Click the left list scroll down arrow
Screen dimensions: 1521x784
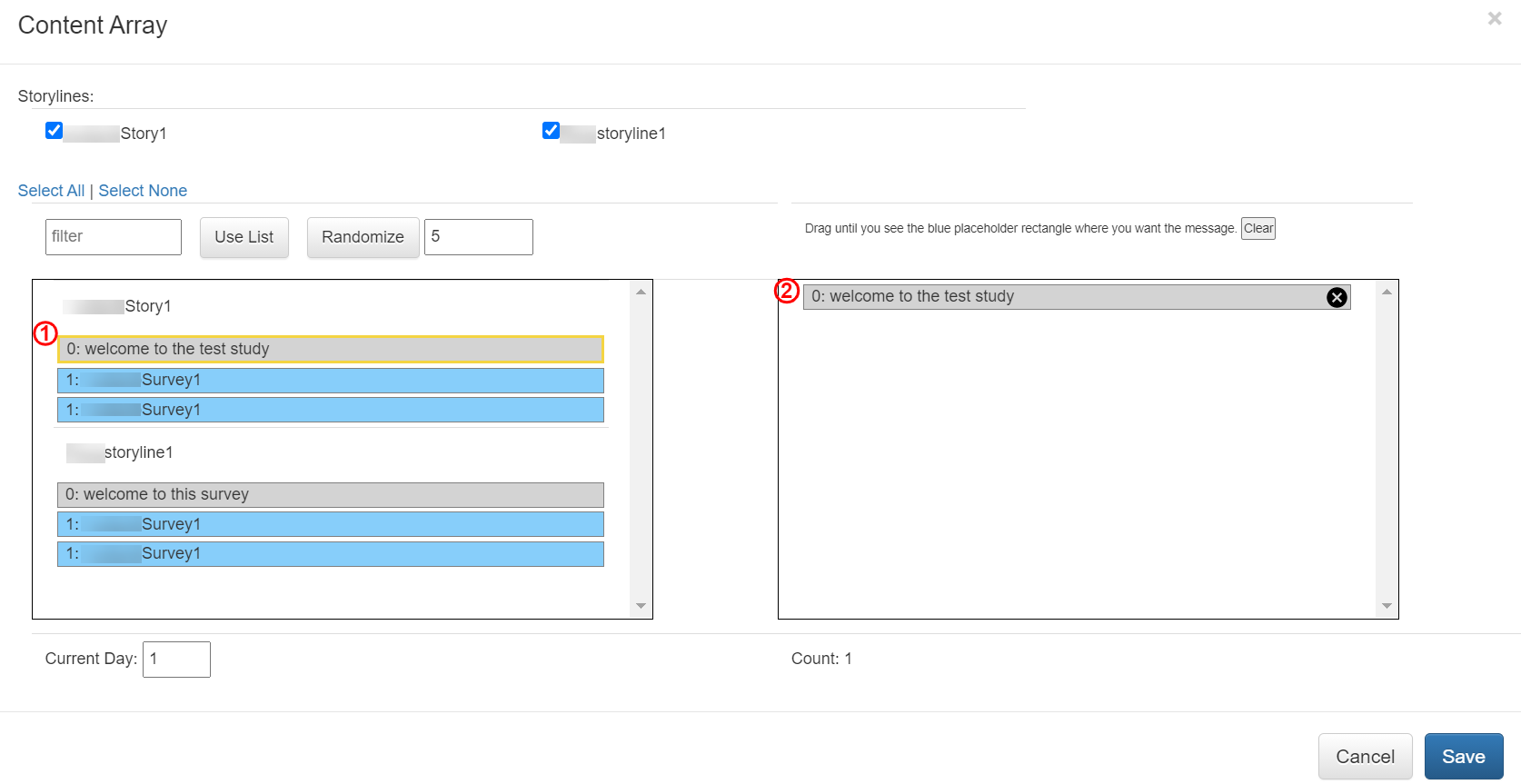(x=641, y=606)
